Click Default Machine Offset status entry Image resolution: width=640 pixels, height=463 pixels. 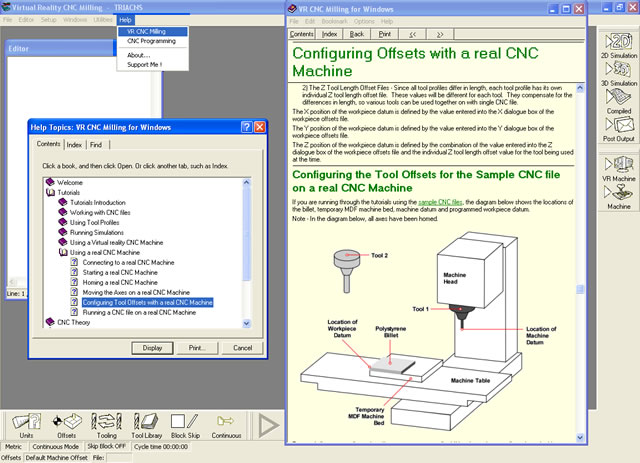click(57, 458)
